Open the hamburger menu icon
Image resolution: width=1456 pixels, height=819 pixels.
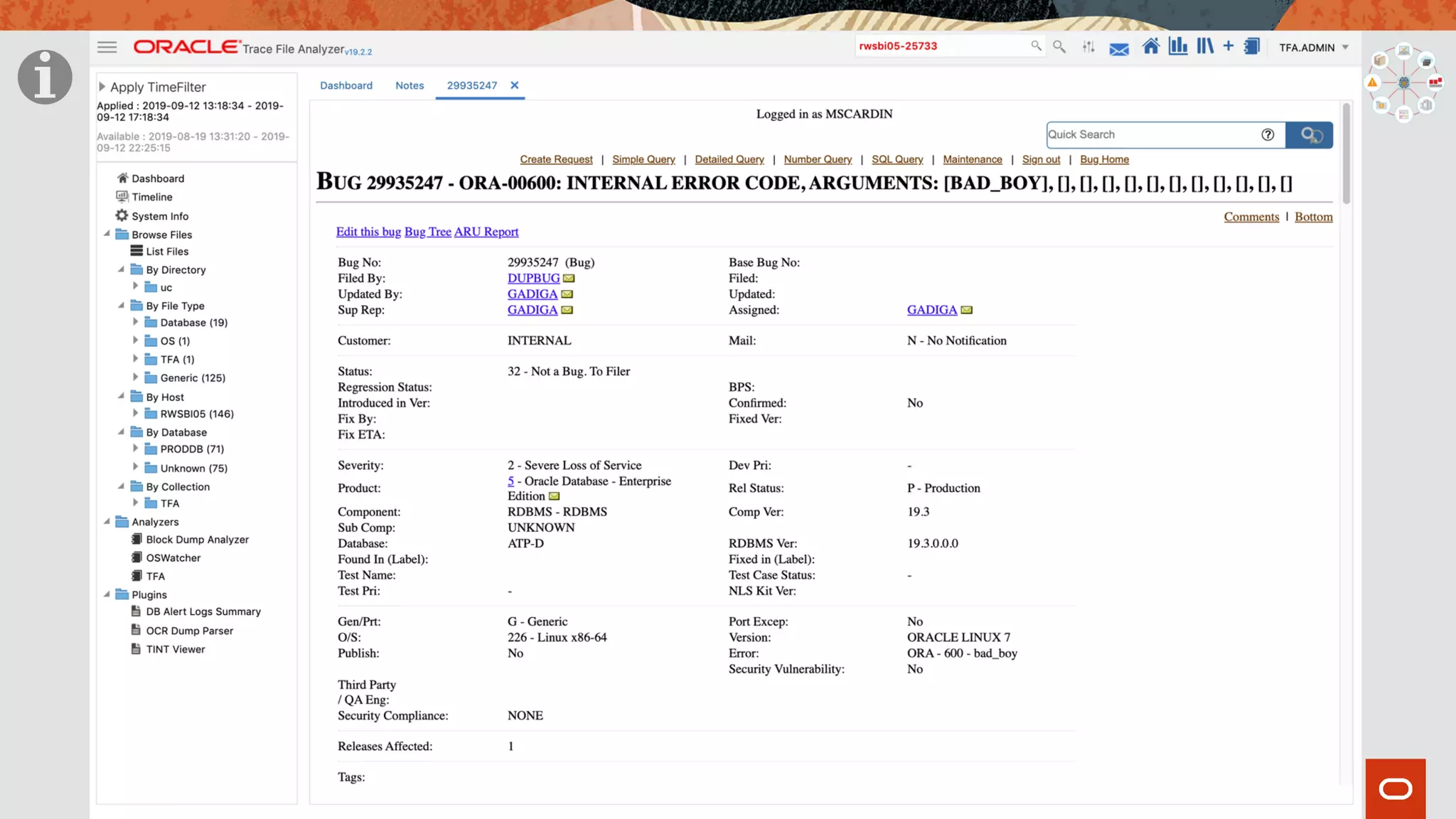(107, 47)
